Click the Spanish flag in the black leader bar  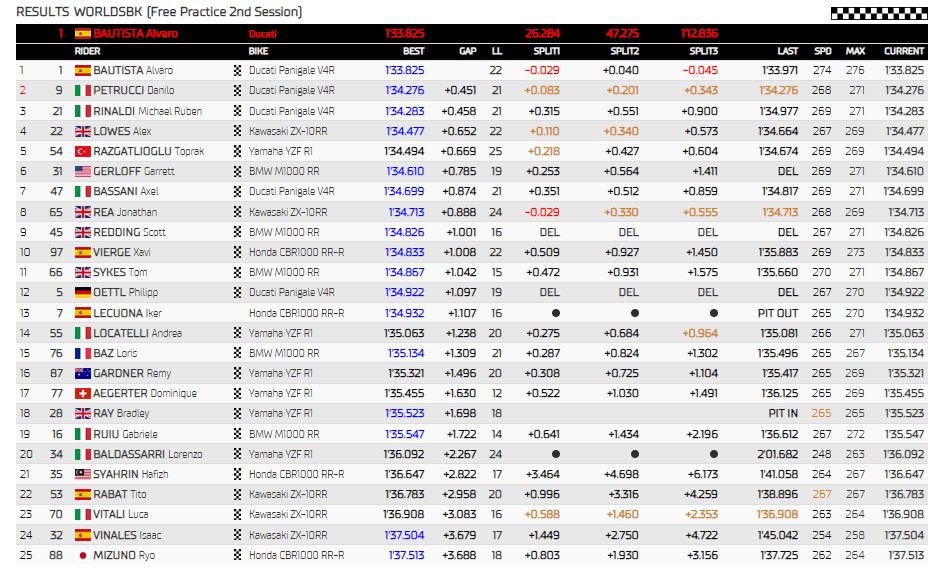[x=83, y=34]
